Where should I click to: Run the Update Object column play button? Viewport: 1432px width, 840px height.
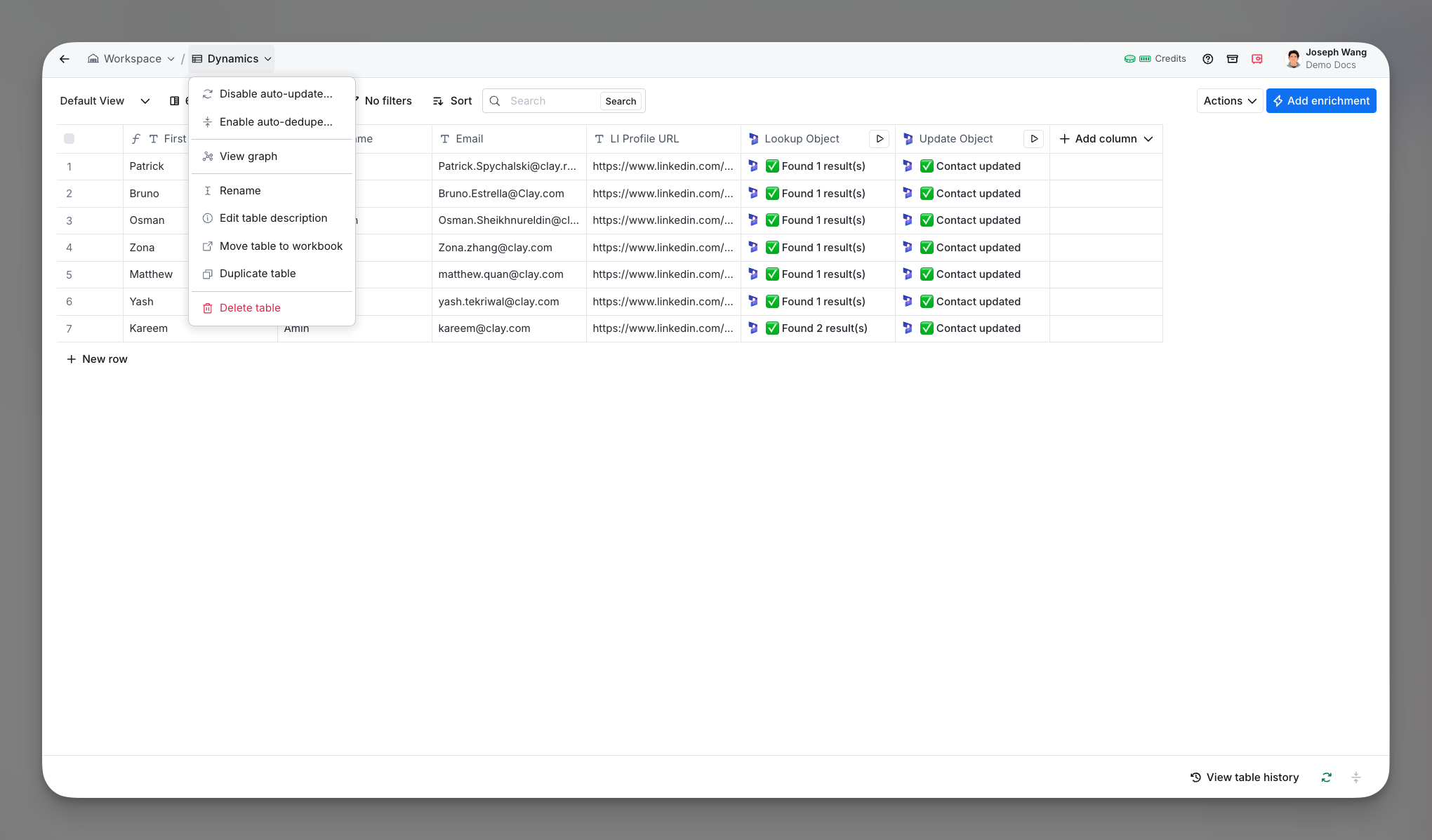point(1033,139)
